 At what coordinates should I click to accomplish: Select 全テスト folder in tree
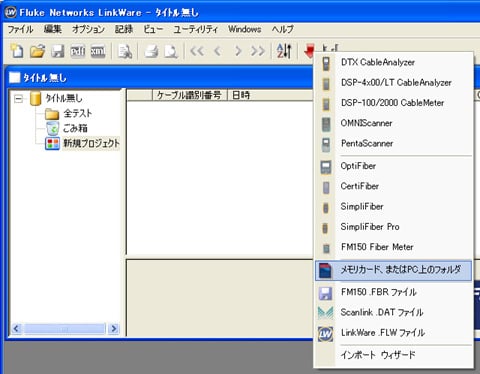coord(77,113)
